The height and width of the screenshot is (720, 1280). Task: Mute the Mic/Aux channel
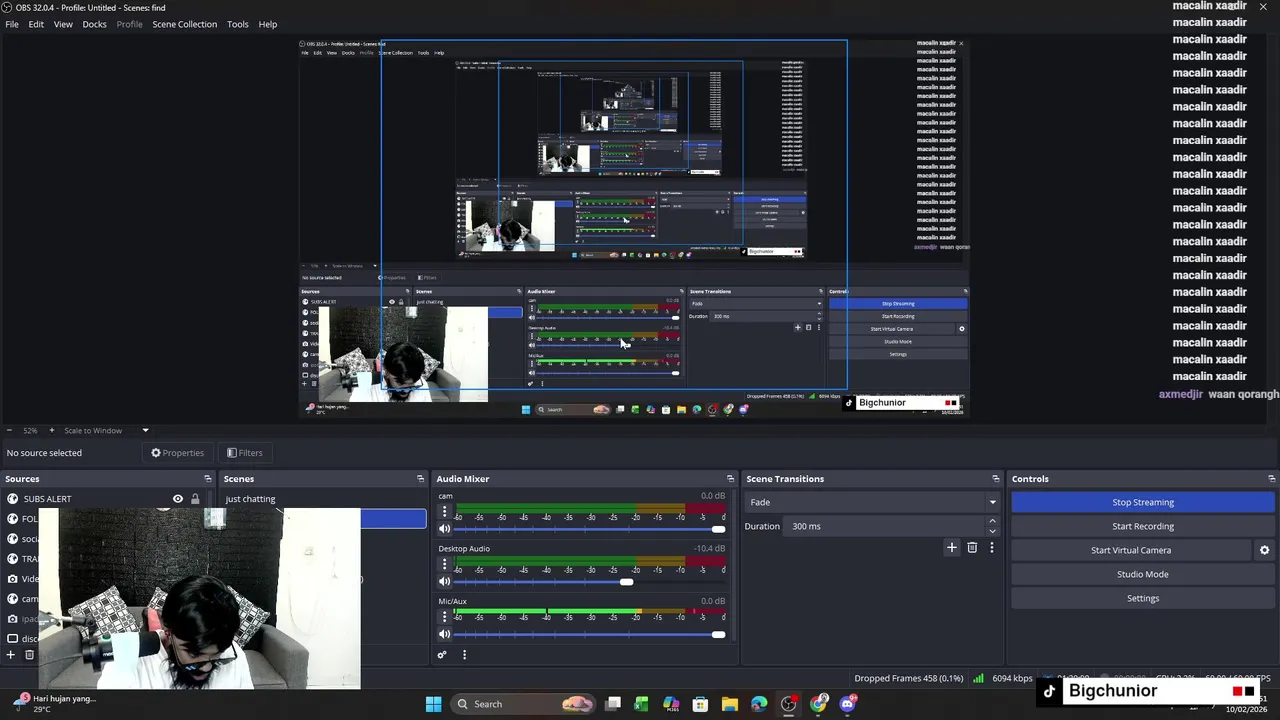445,634
